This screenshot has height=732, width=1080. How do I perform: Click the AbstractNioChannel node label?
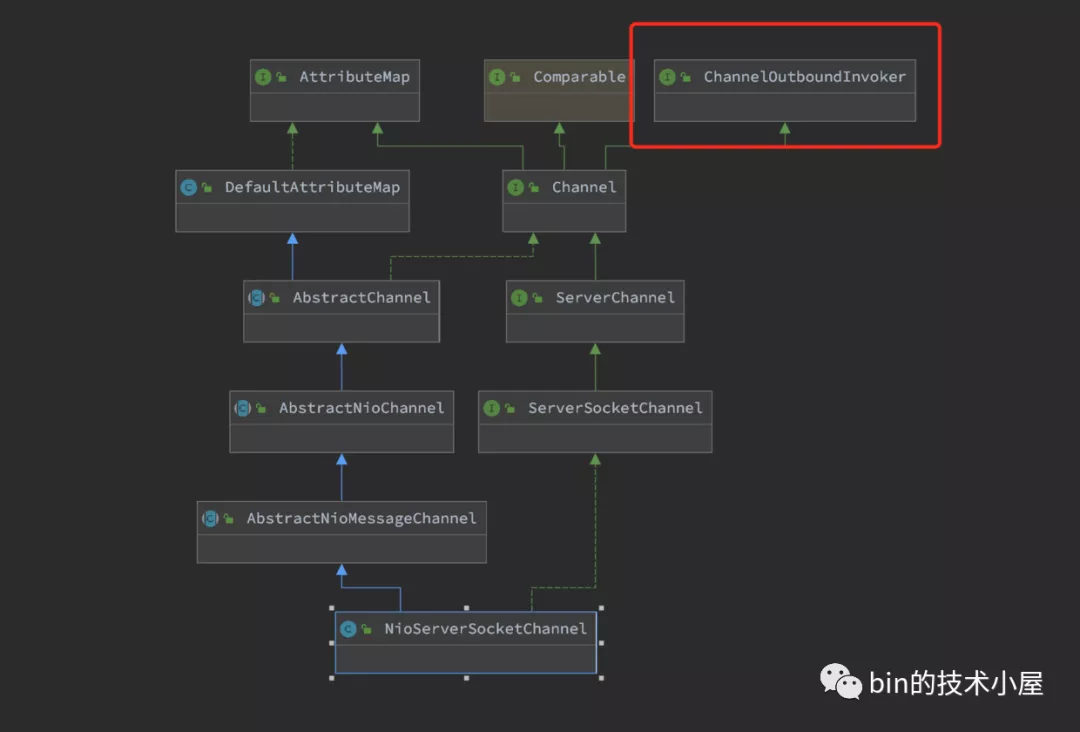361,408
